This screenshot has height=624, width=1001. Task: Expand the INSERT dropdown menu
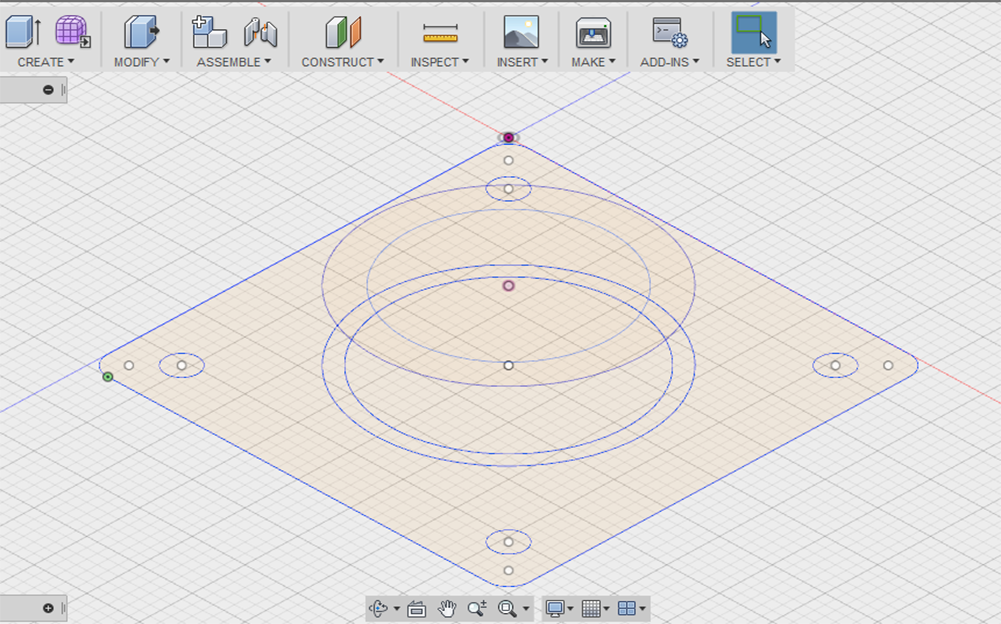point(522,62)
